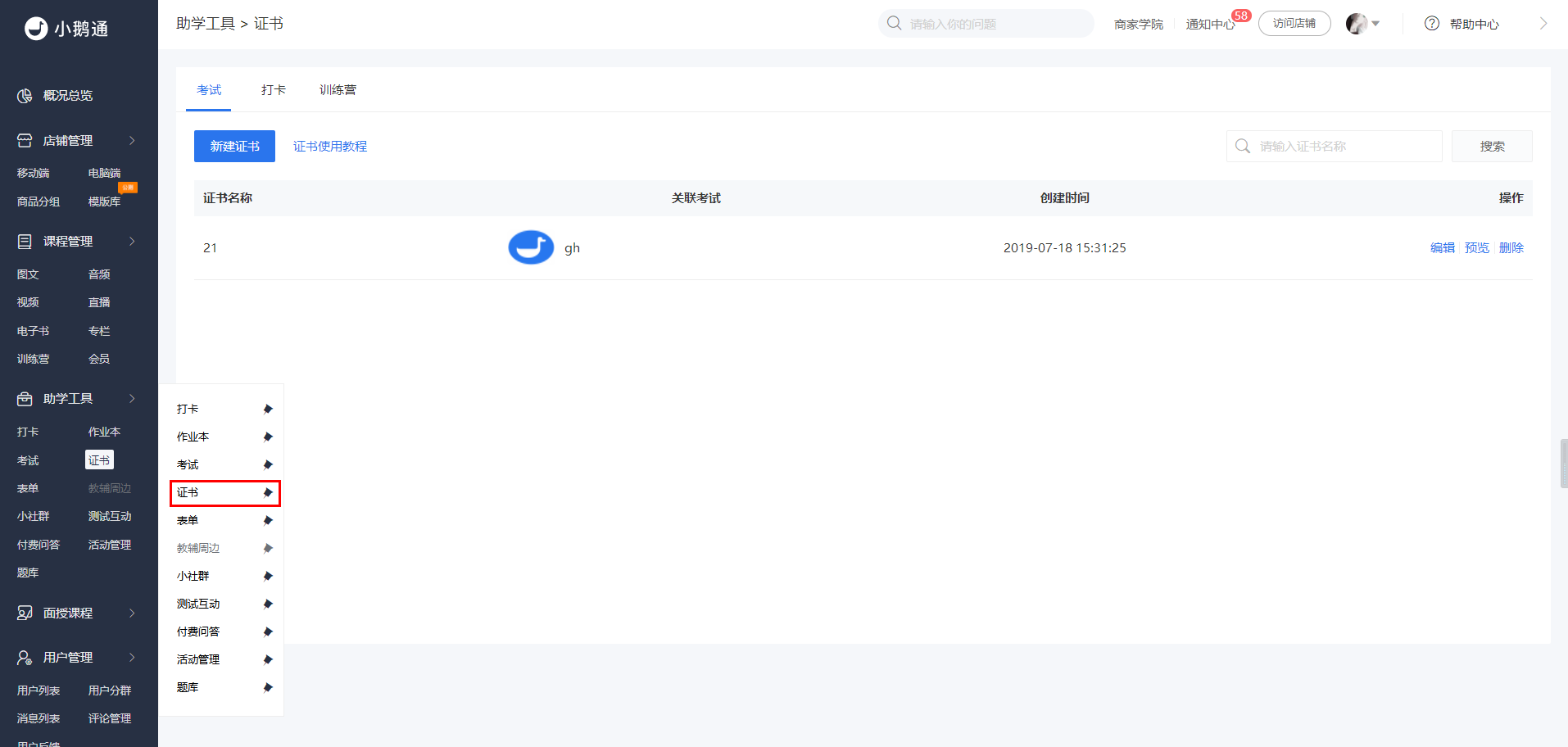Viewport: 1568px width, 747px height.
Task: Pin 打卡 in the popup menu
Action: coord(268,409)
